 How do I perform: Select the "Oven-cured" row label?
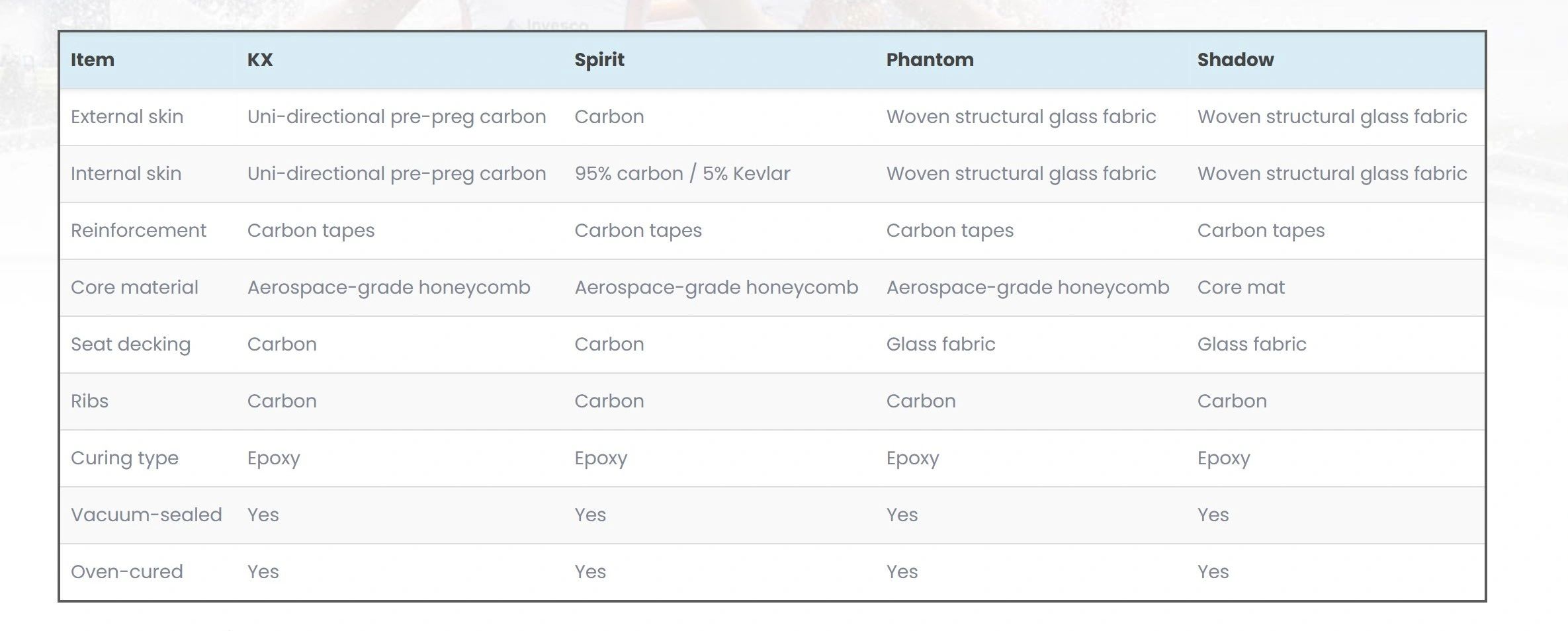pyautogui.click(x=126, y=572)
